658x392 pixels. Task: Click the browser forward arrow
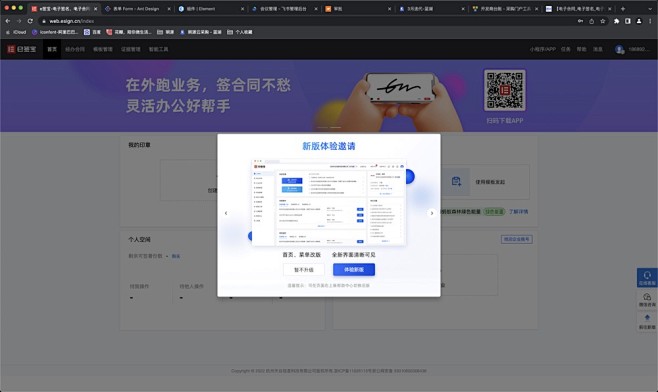[x=19, y=21]
